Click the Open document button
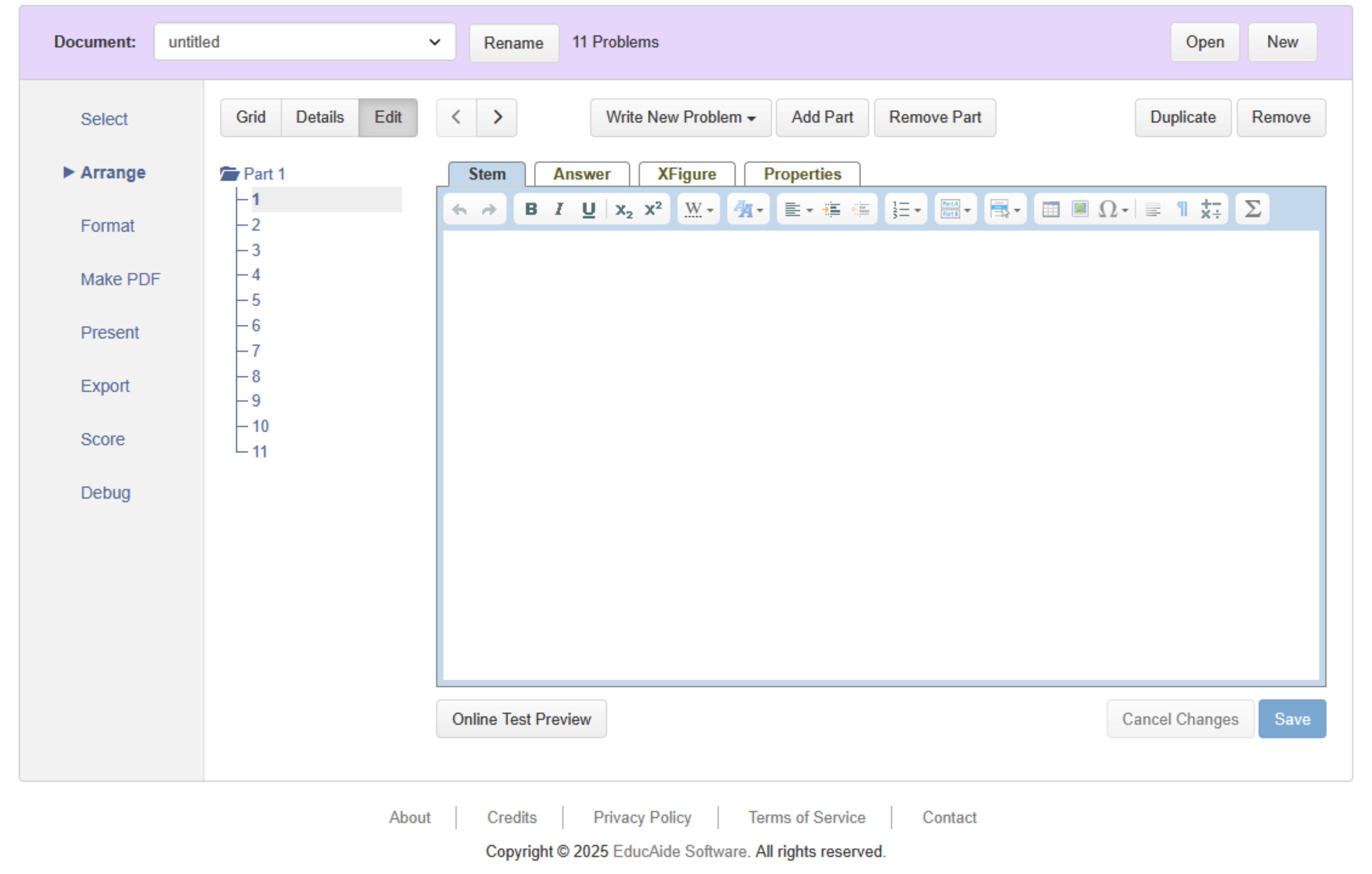The width and height of the screenshot is (1372, 874). tap(1205, 42)
